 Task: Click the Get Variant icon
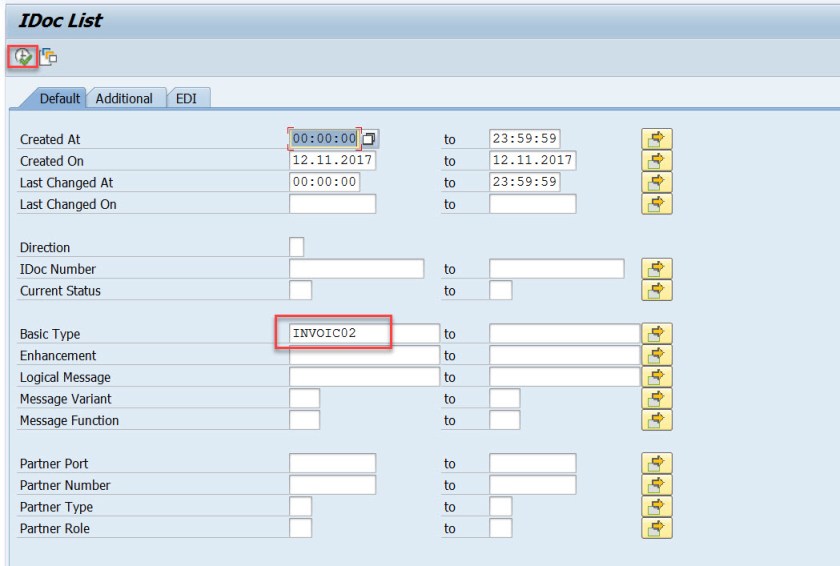tap(48, 56)
